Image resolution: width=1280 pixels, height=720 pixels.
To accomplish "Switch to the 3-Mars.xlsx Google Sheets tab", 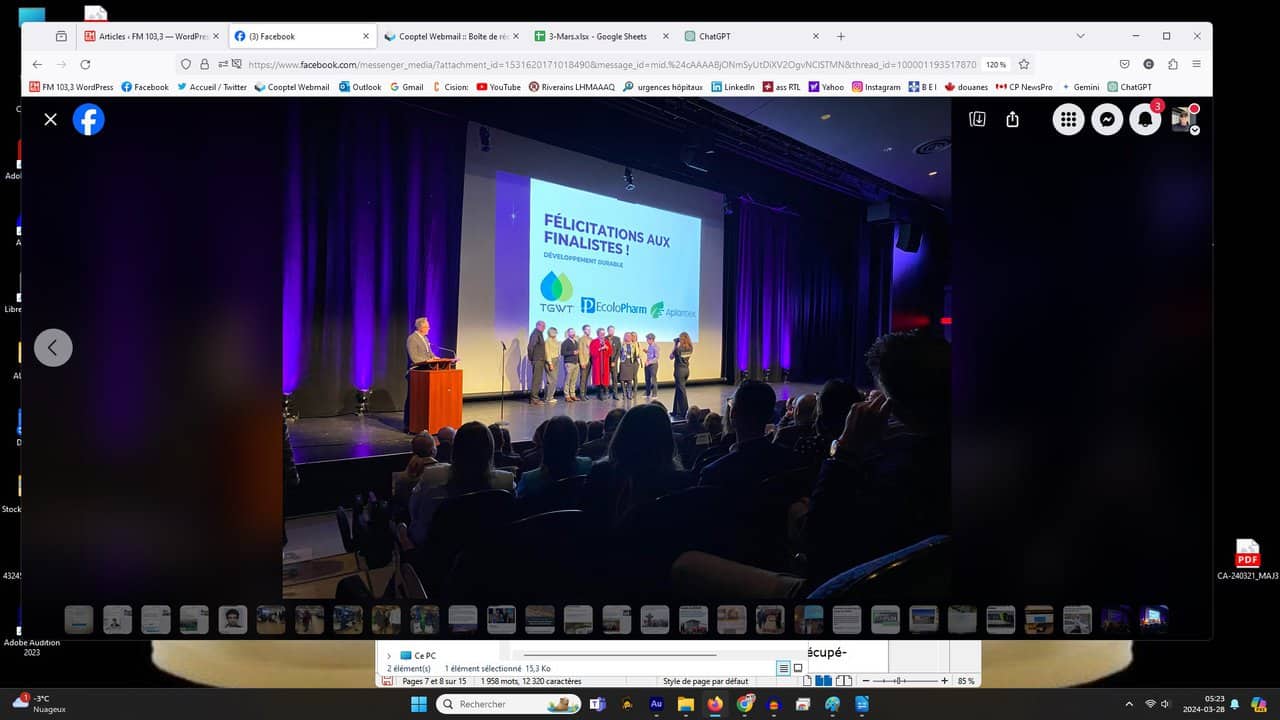I will pos(597,36).
